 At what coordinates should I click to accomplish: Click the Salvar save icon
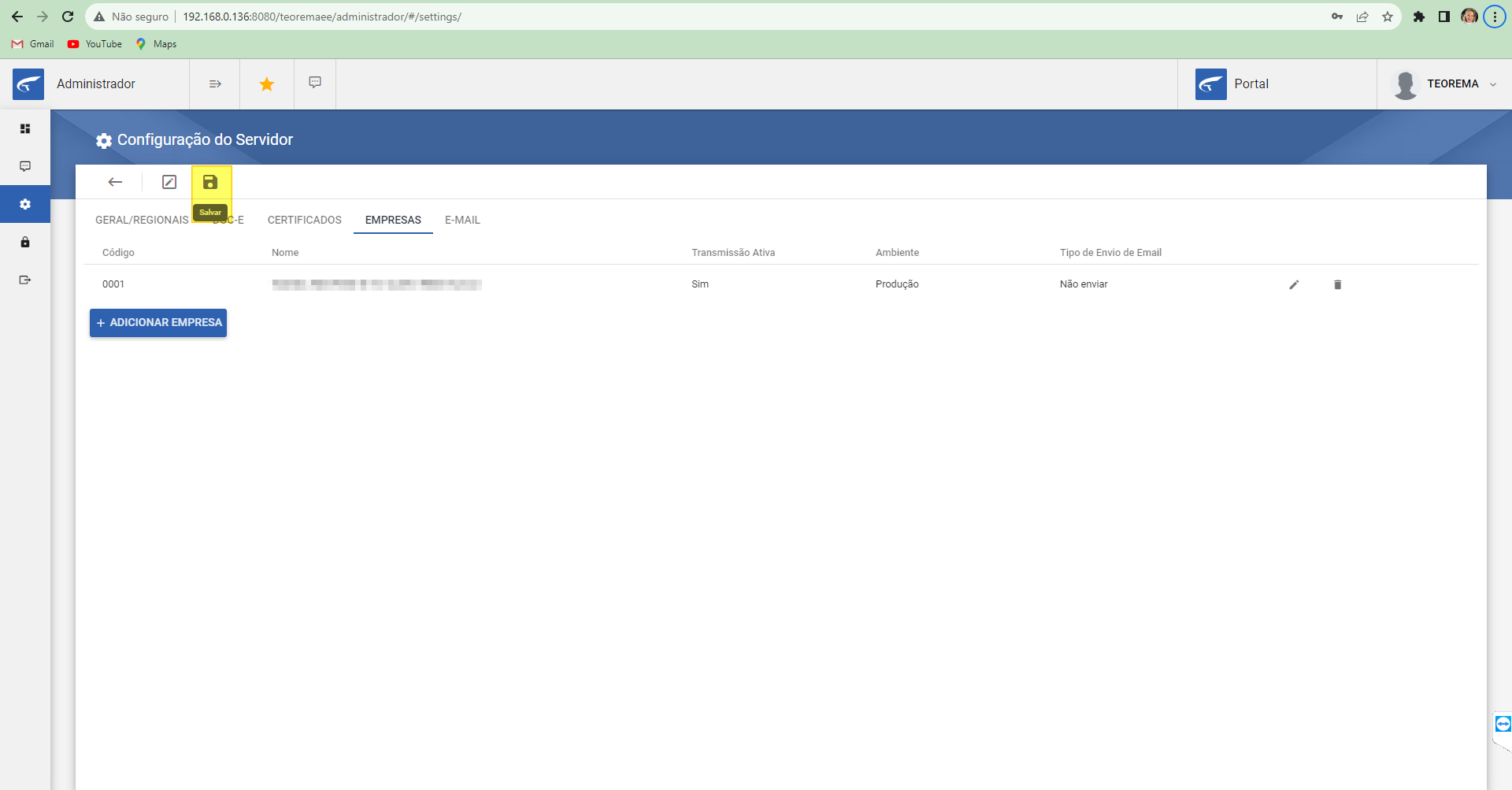pos(210,182)
